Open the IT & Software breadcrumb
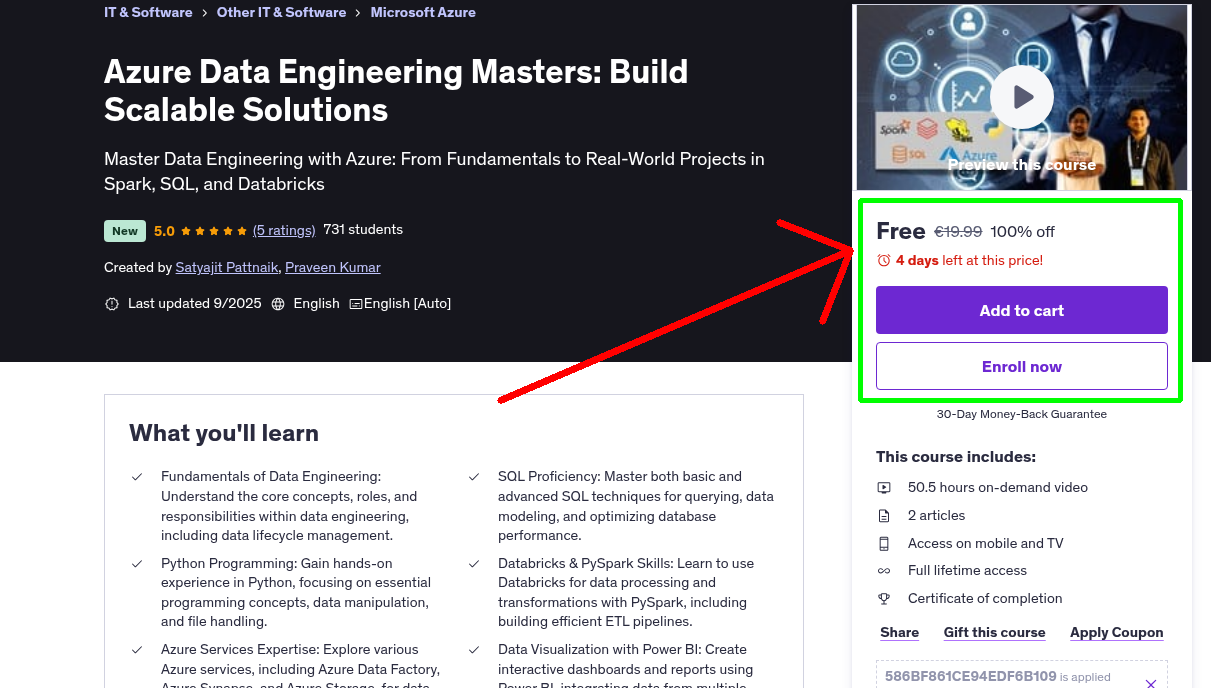Screen dimensions: 1211x688 click(x=148, y=12)
